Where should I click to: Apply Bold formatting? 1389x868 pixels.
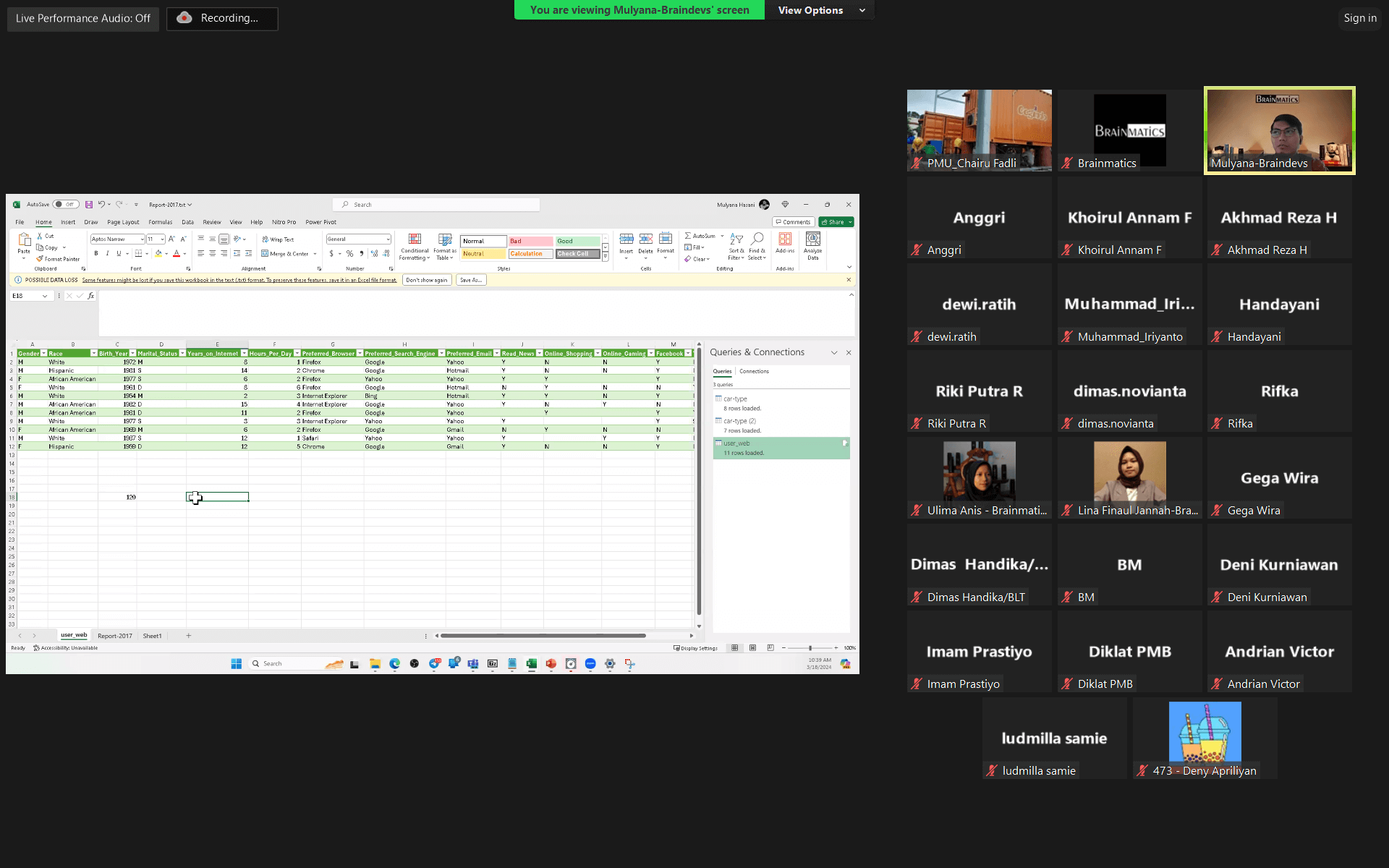95,253
